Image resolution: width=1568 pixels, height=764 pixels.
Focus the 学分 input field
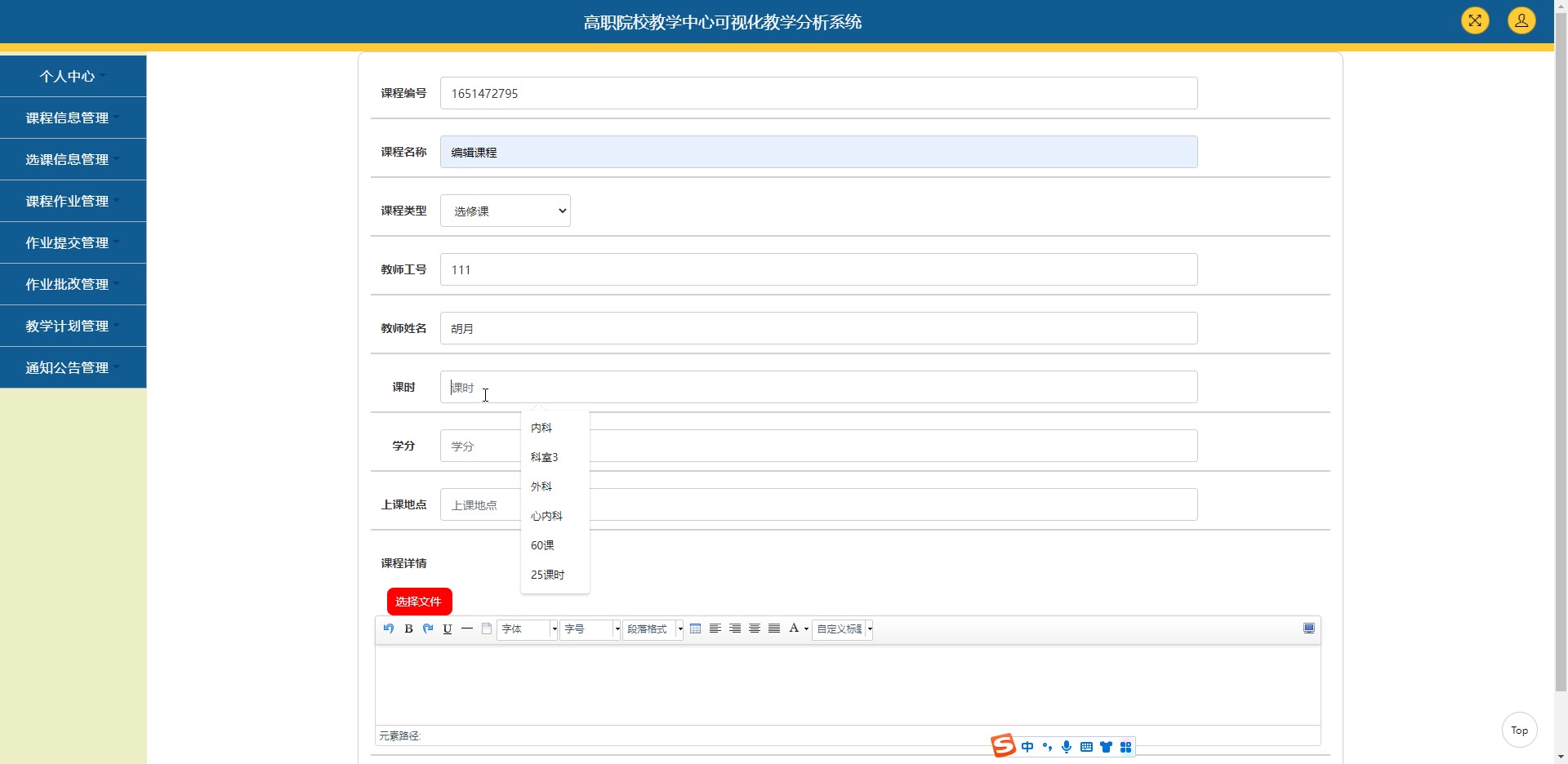tap(819, 446)
